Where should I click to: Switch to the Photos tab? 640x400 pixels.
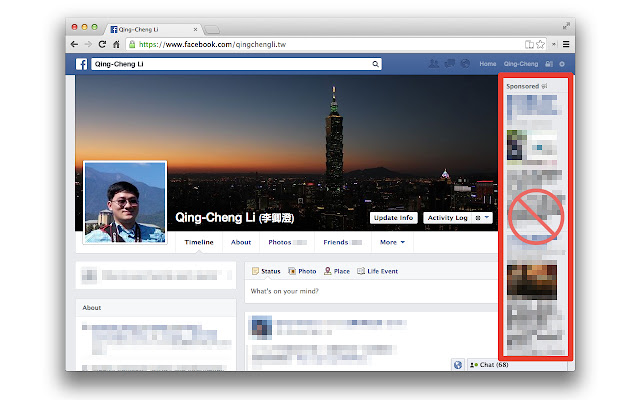pos(287,242)
